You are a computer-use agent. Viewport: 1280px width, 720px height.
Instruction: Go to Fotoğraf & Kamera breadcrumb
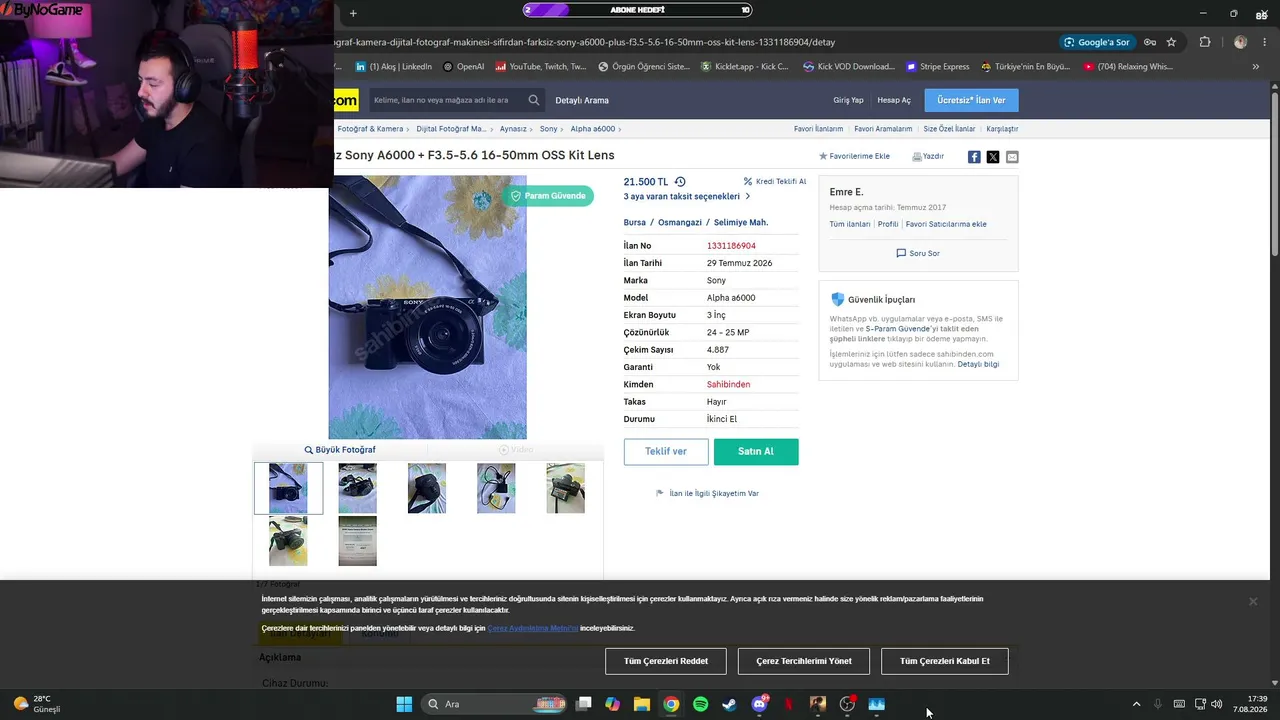tap(370, 129)
